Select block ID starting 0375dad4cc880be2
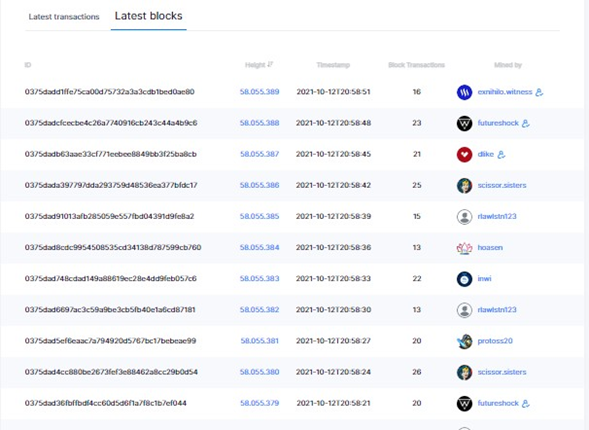This screenshot has width=589, height=430. click(x=111, y=372)
